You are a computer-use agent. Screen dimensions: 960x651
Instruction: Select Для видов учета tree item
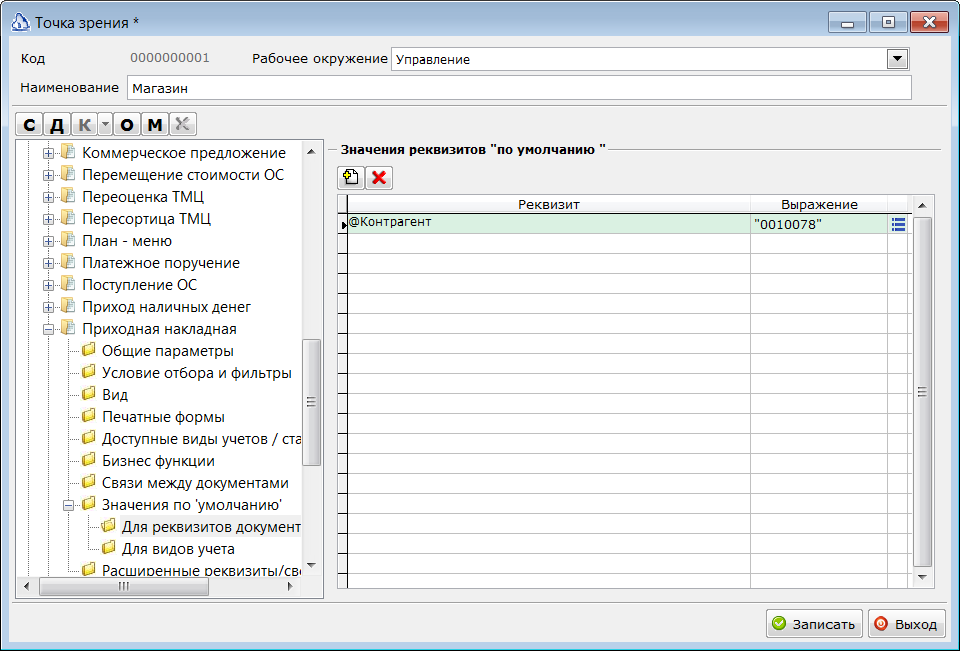(178, 549)
